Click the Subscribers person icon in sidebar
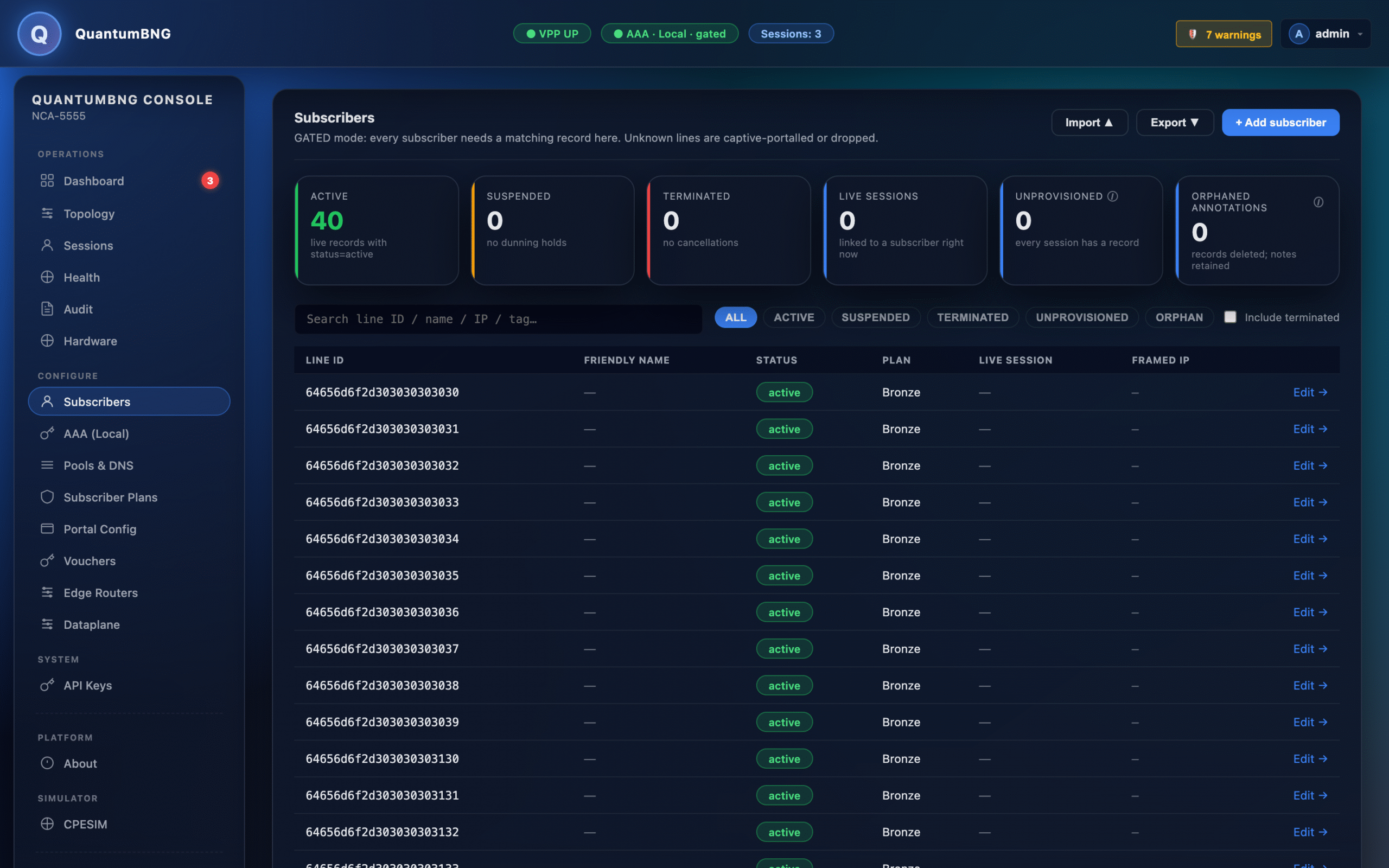Viewport: 1389px width, 868px height. (x=47, y=401)
